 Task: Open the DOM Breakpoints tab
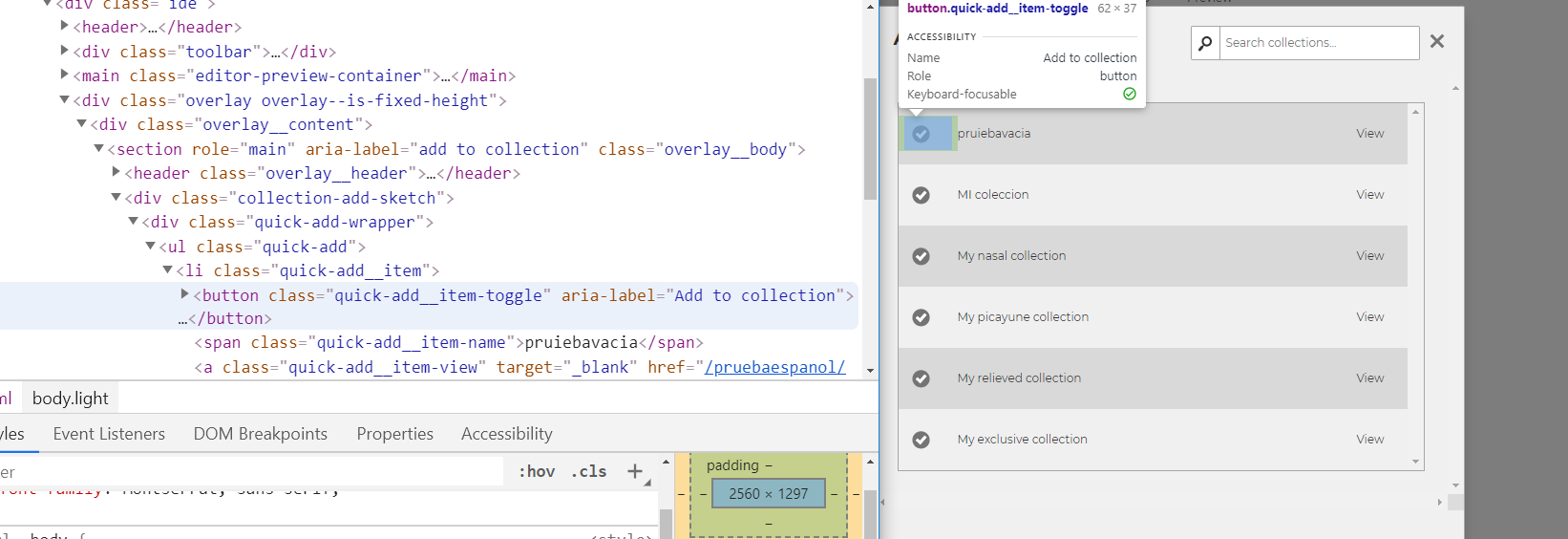point(260,434)
